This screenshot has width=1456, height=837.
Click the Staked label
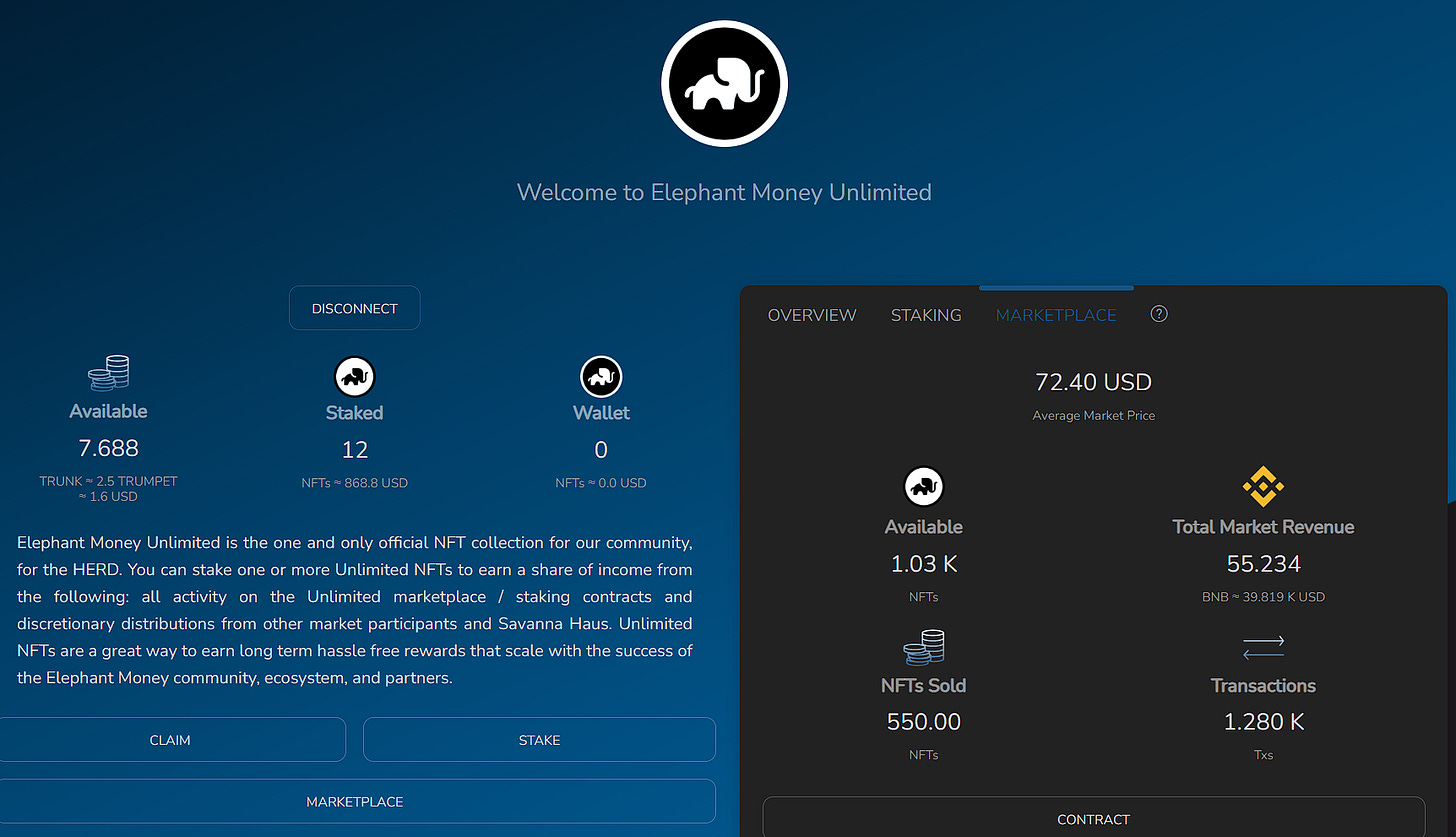pyautogui.click(x=354, y=412)
